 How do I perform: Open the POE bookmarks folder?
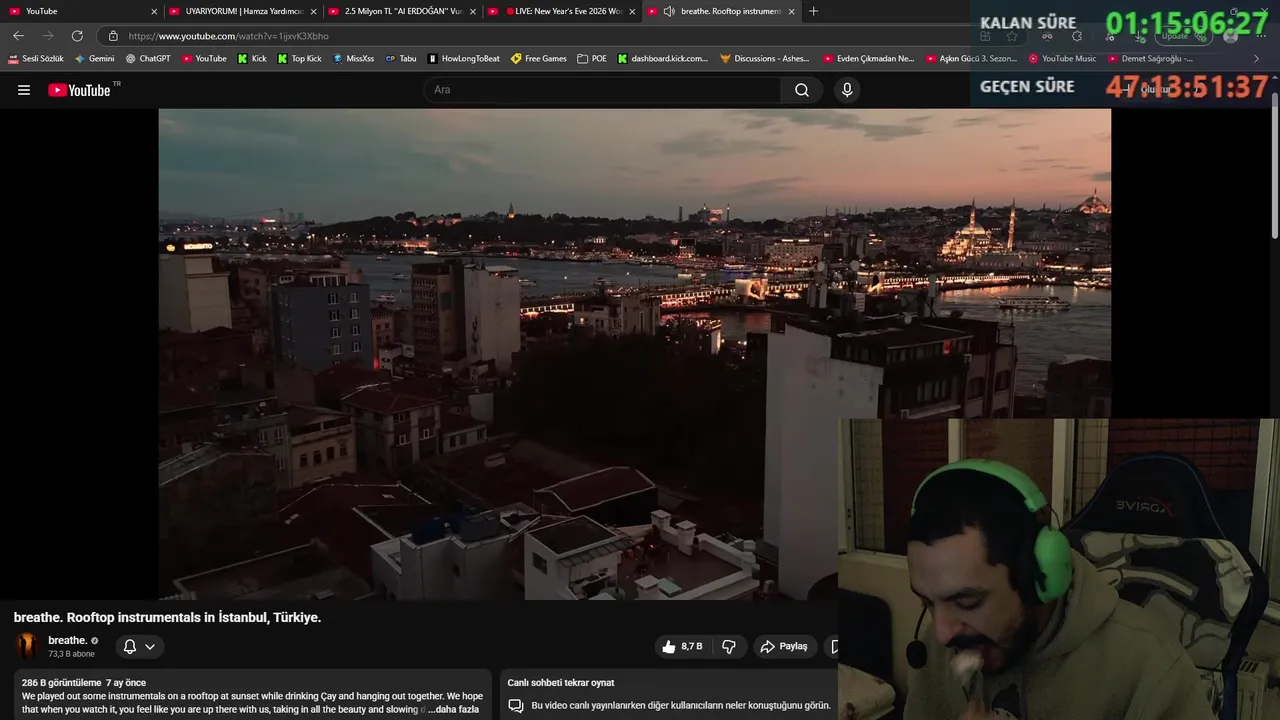point(592,59)
